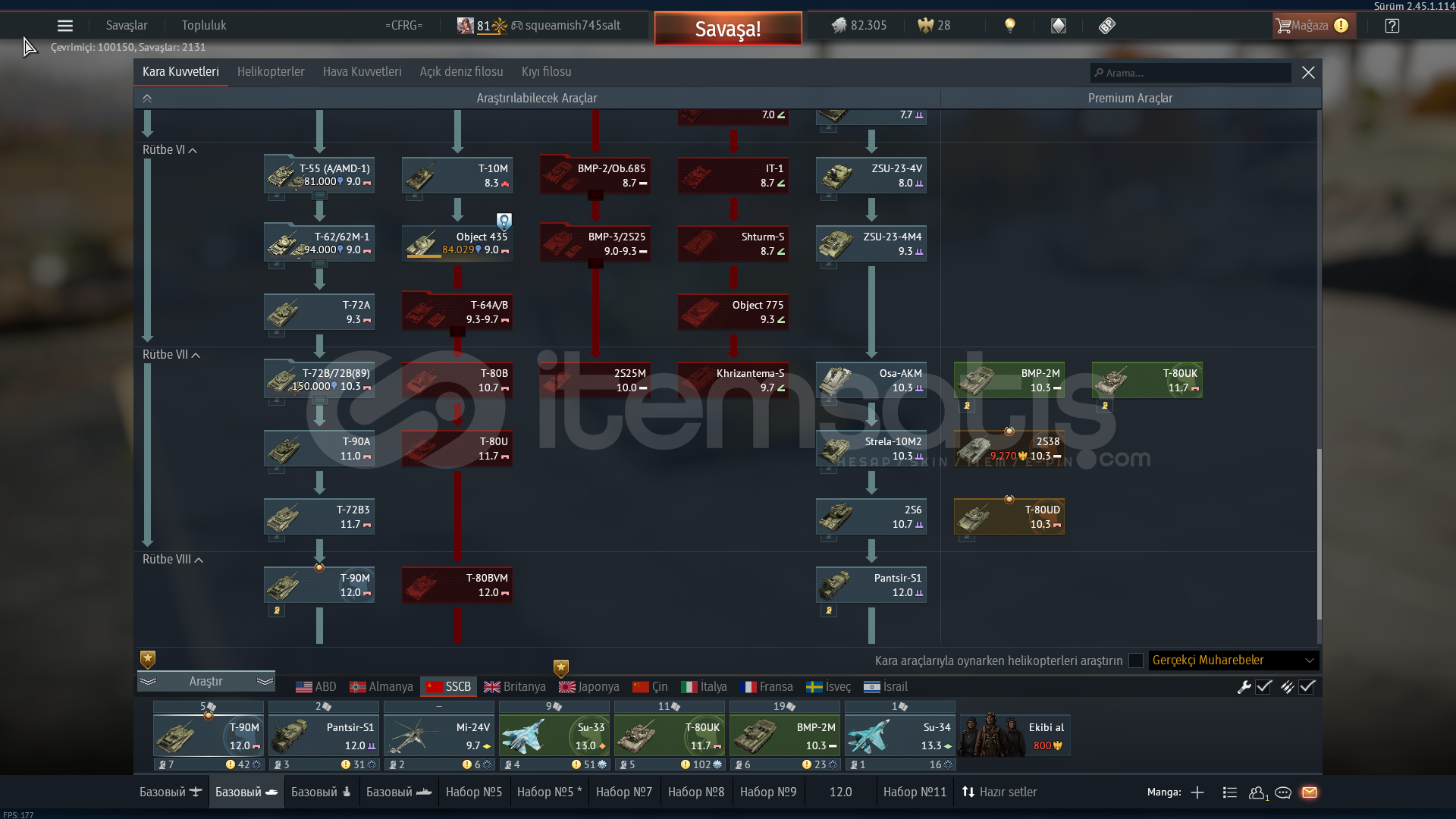
Task: Open the ticket icon in top bar
Action: pyautogui.click(x=1107, y=26)
